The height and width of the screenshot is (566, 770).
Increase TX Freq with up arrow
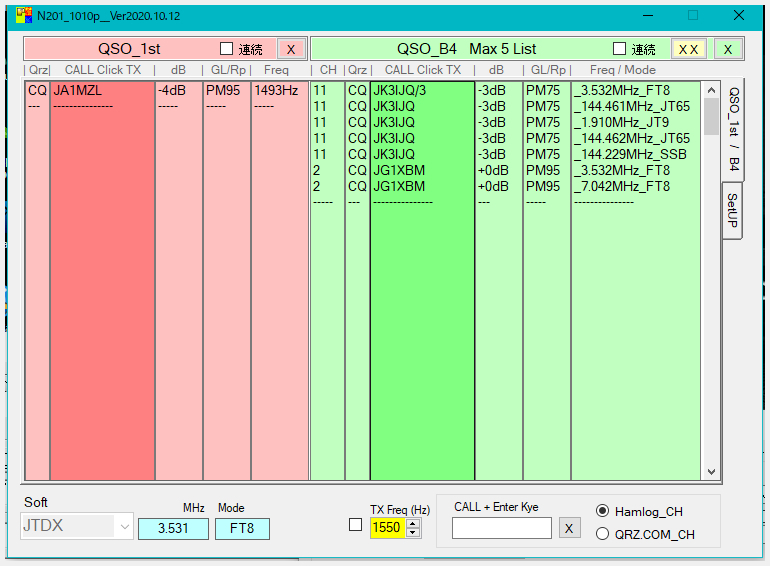[x=413, y=523]
